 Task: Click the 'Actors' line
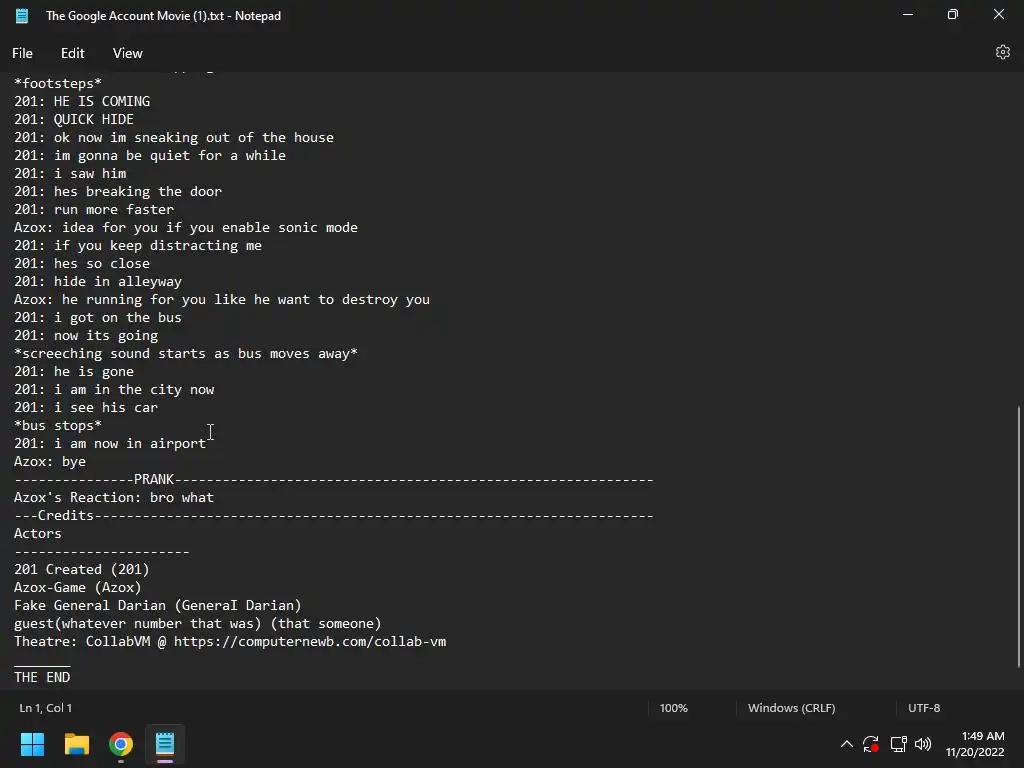pos(38,534)
